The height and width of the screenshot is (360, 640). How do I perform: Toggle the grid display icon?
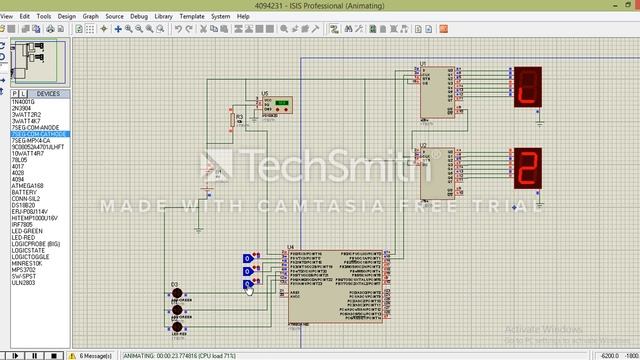point(90,29)
